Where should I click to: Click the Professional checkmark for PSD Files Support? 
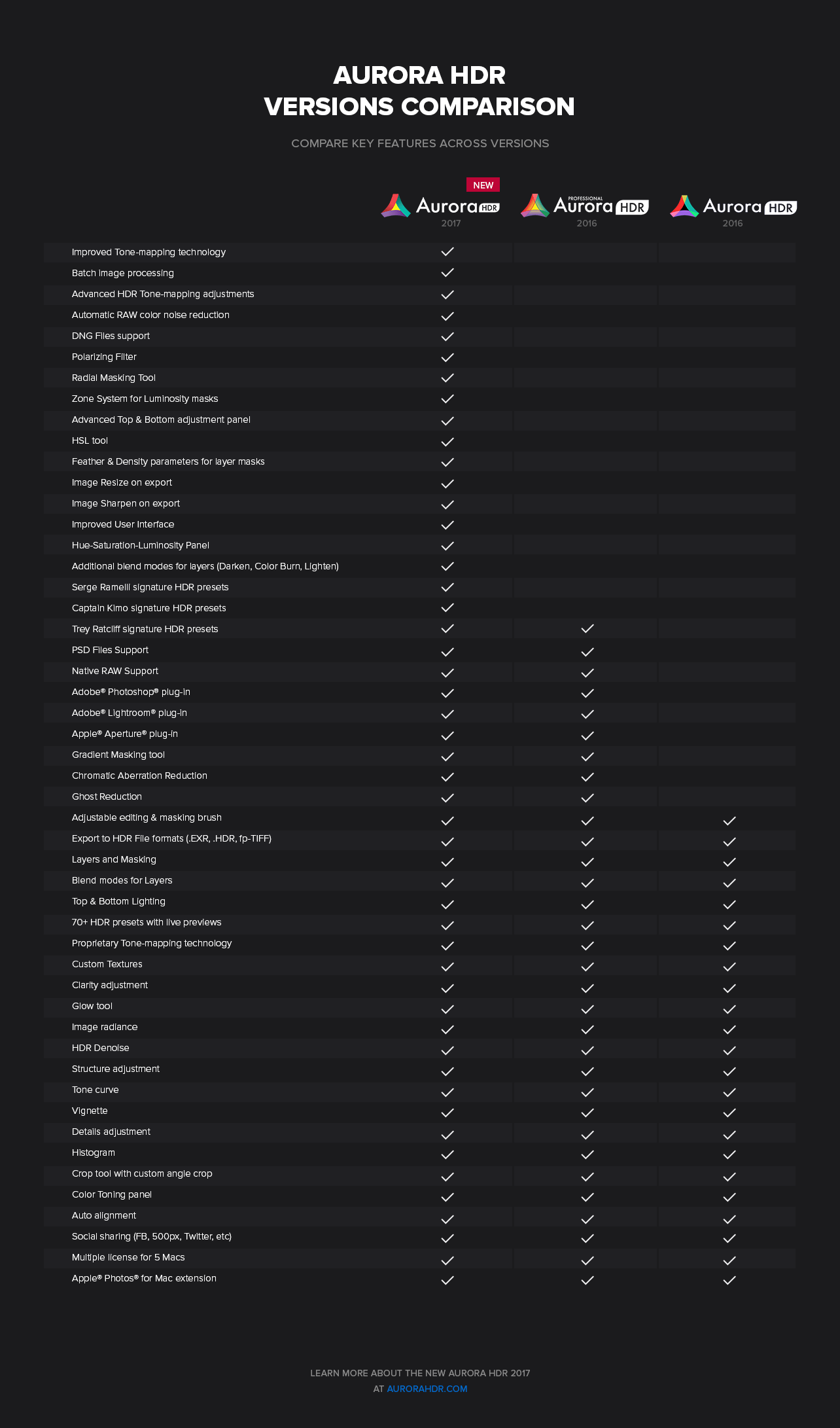(587, 652)
